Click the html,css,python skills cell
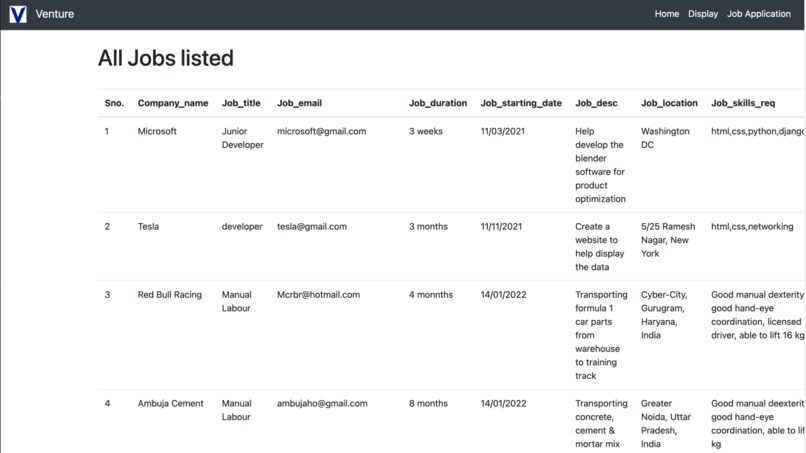The image size is (806, 453). point(757,131)
